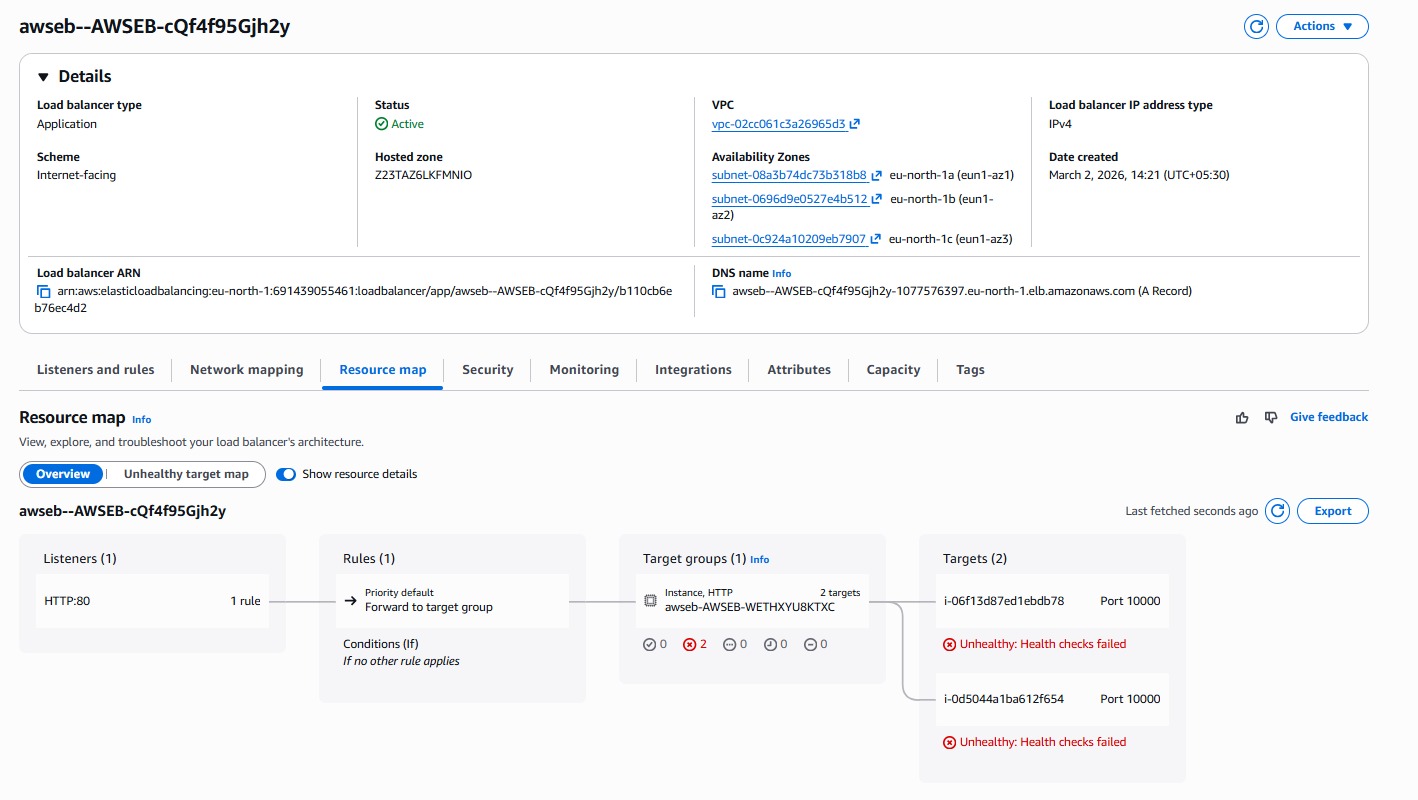Click the Export button
The width and height of the screenshot is (1418, 800).
click(x=1332, y=511)
